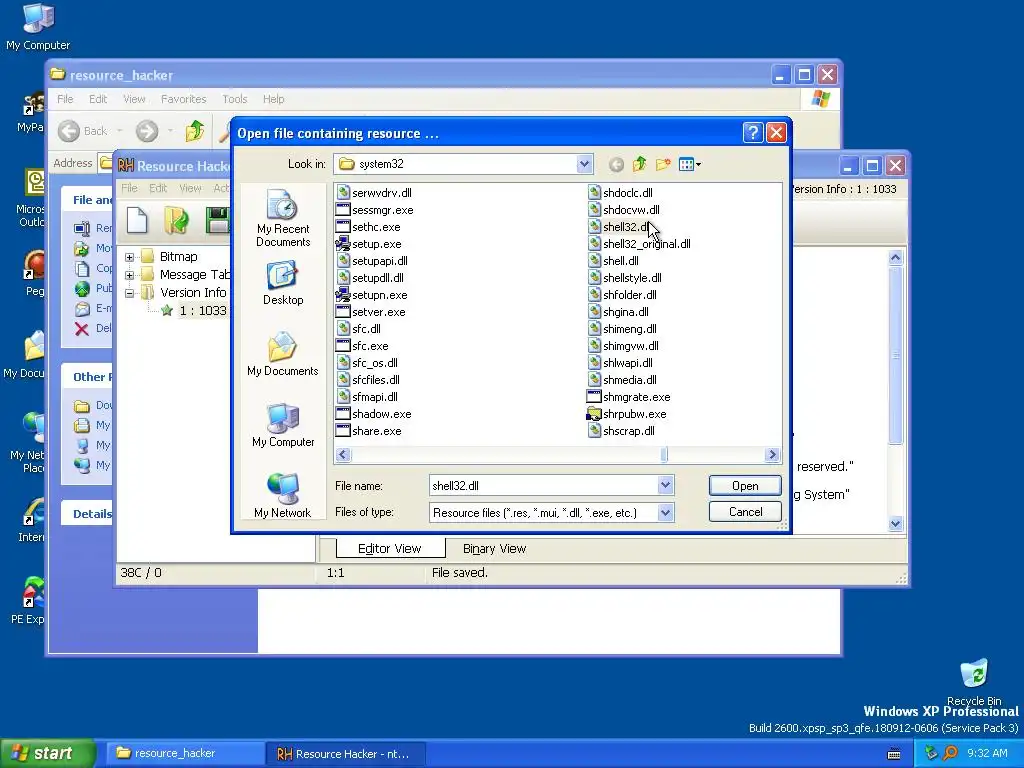Click Resource Hacker editor vertical scrollbar thumb
Image resolution: width=1024 pixels, height=768 pixels.
(895, 355)
